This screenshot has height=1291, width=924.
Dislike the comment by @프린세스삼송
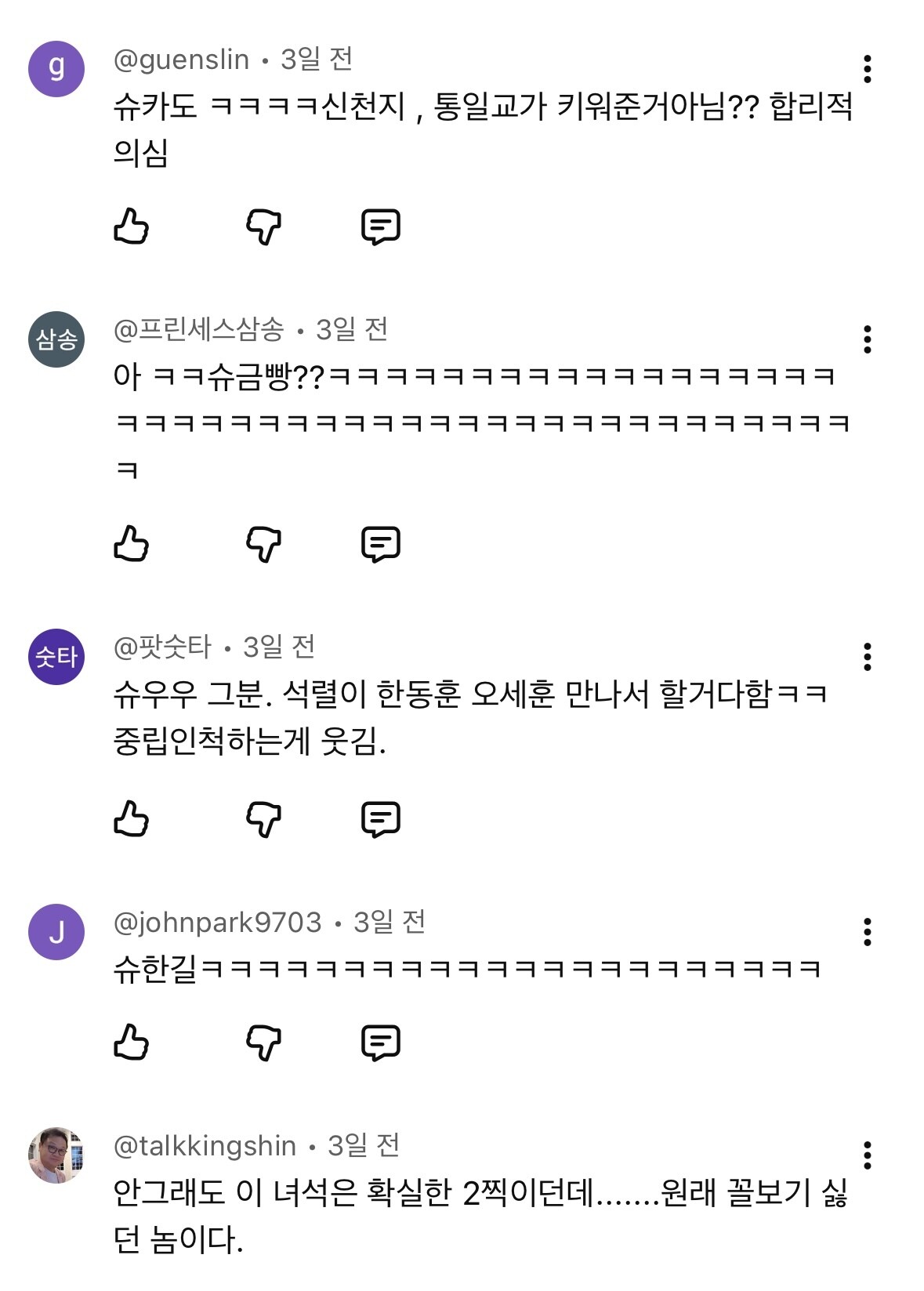263,543
